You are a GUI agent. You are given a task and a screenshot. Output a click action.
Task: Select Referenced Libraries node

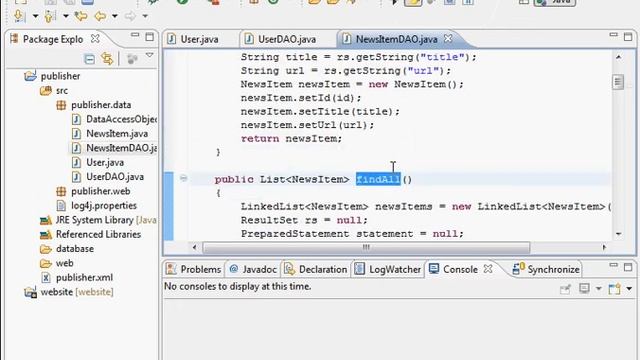click(x=98, y=234)
